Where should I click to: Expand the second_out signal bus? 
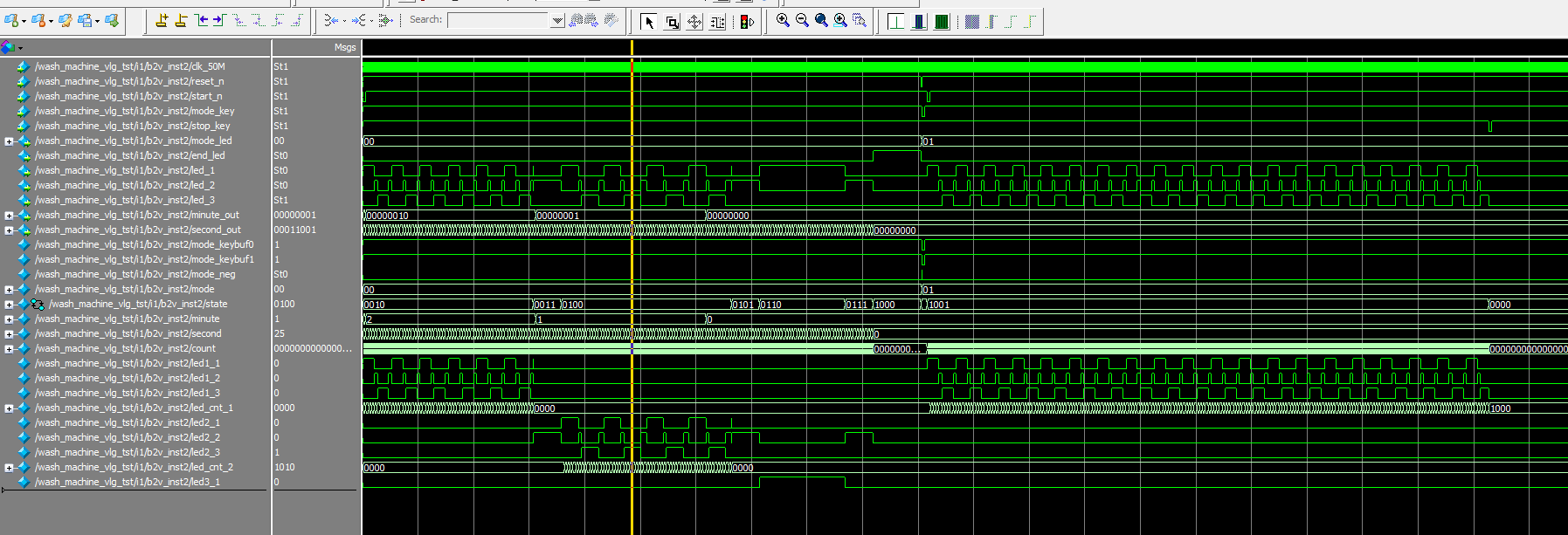9,230
